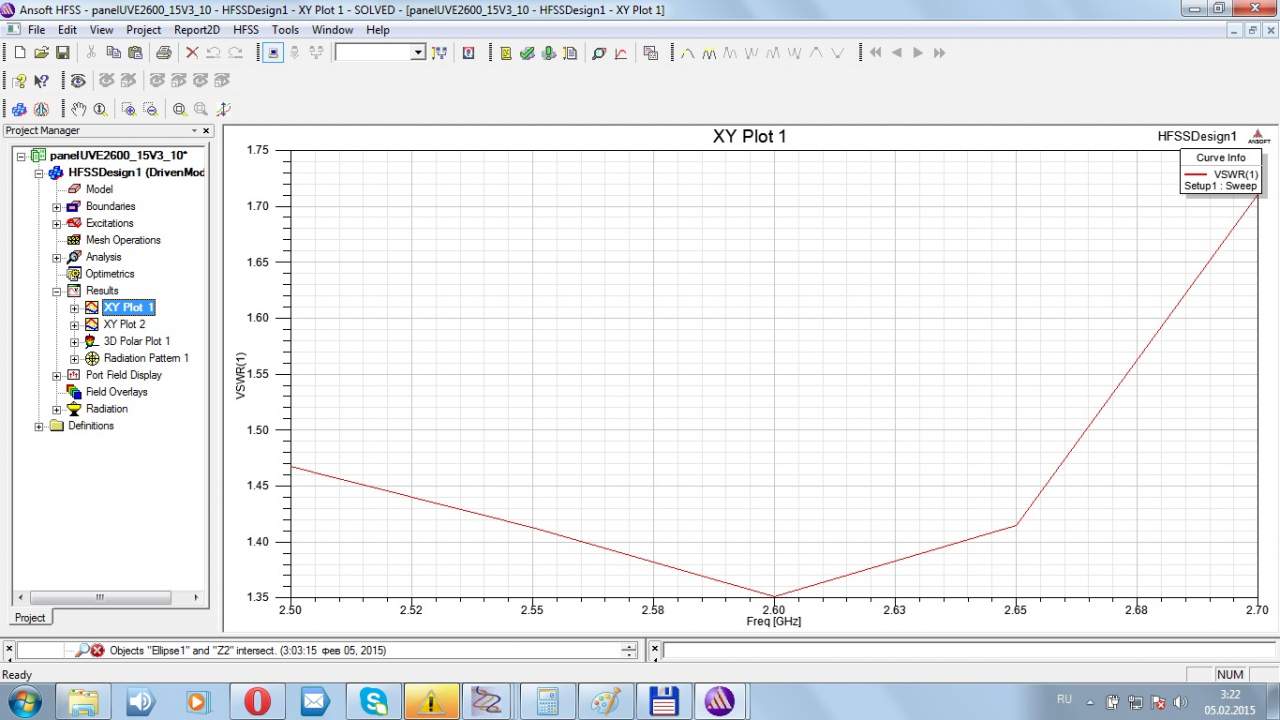
Task: Collapse the Results tree node
Action: tap(57, 291)
